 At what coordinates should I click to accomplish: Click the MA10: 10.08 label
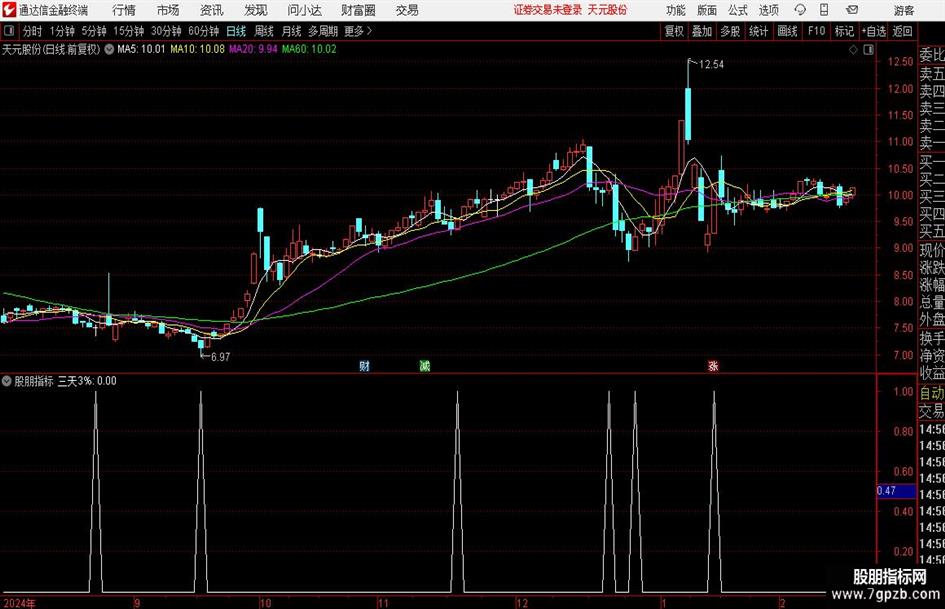click(x=198, y=49)
